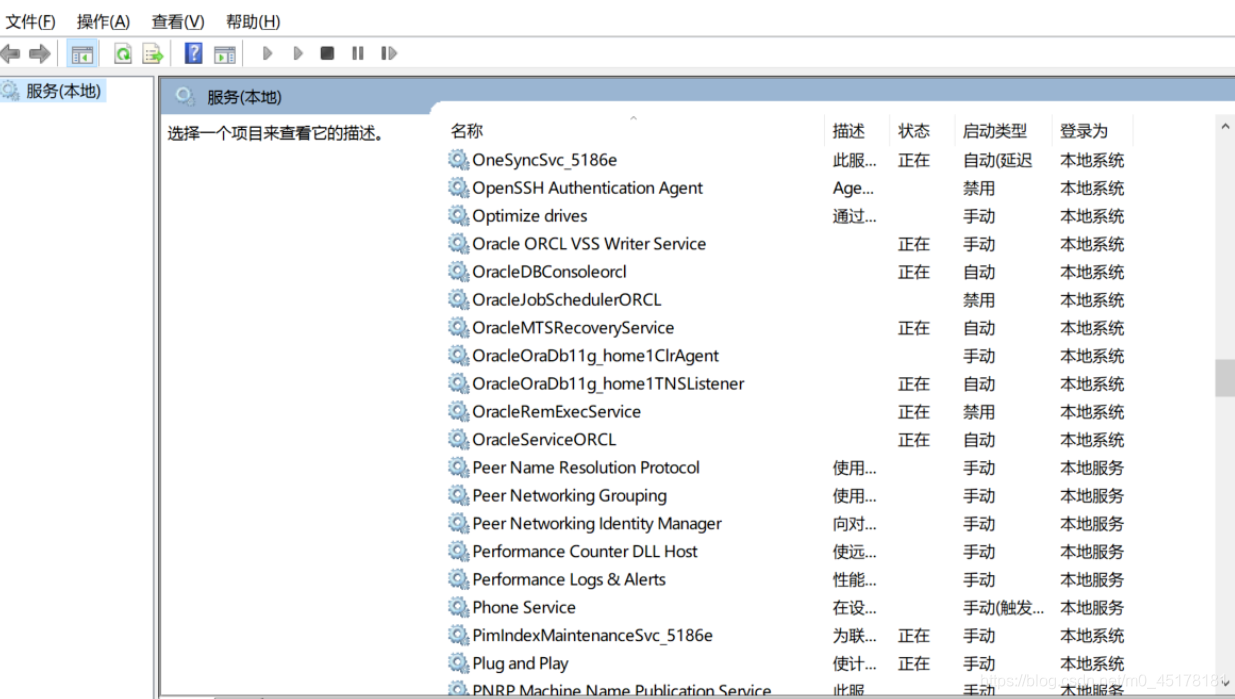1235x699 pixels.
Task: Open the 帮助(H) menu
Action: [x=253, y=21]
